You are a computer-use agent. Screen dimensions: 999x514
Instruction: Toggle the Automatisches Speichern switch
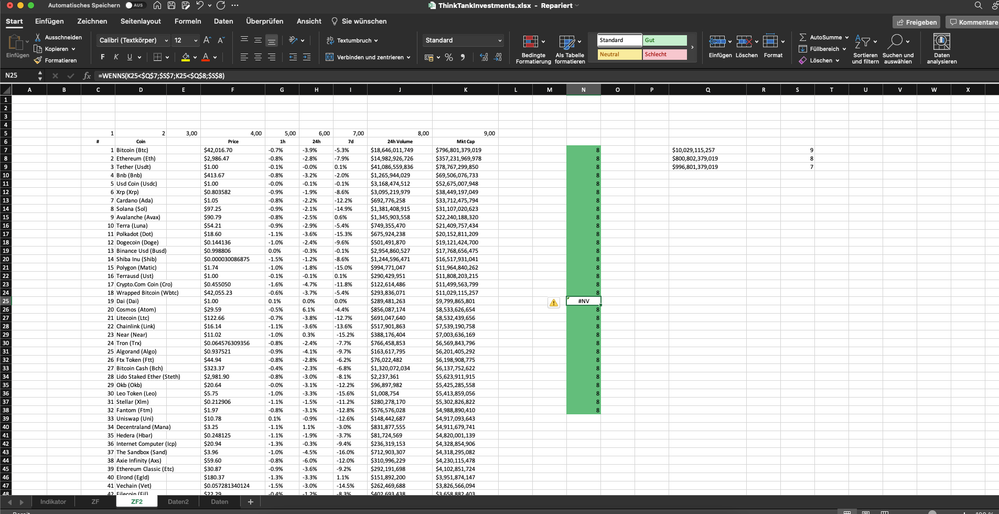pyautogui.click(x=134, y=5)
